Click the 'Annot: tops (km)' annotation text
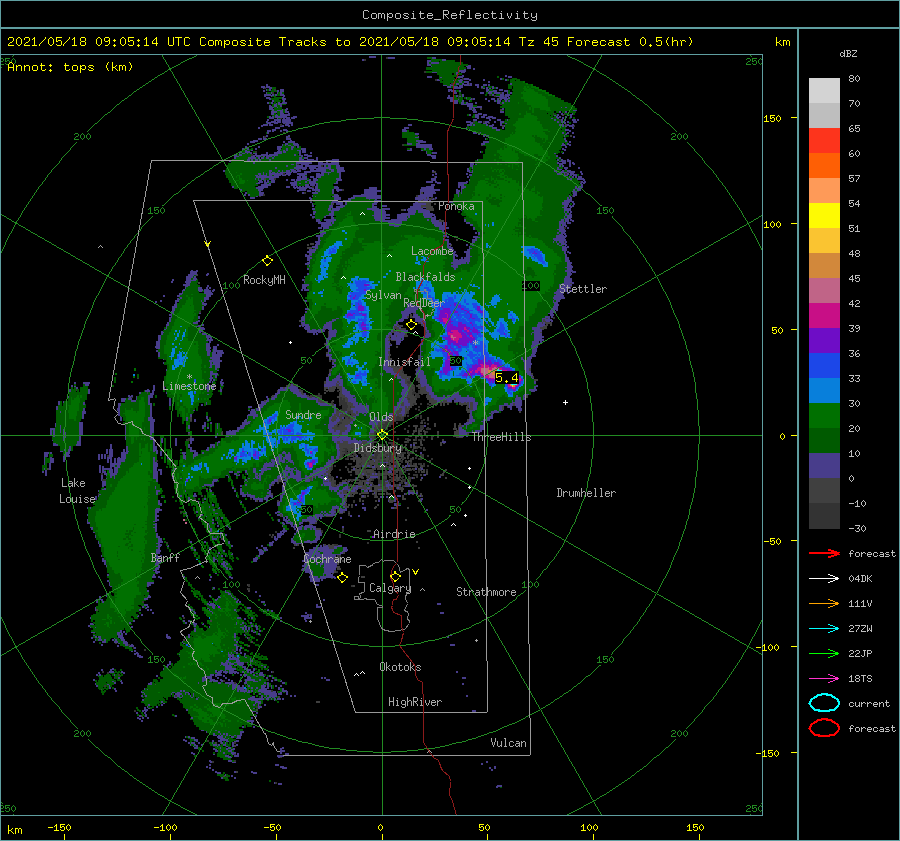 coord(70,67)
